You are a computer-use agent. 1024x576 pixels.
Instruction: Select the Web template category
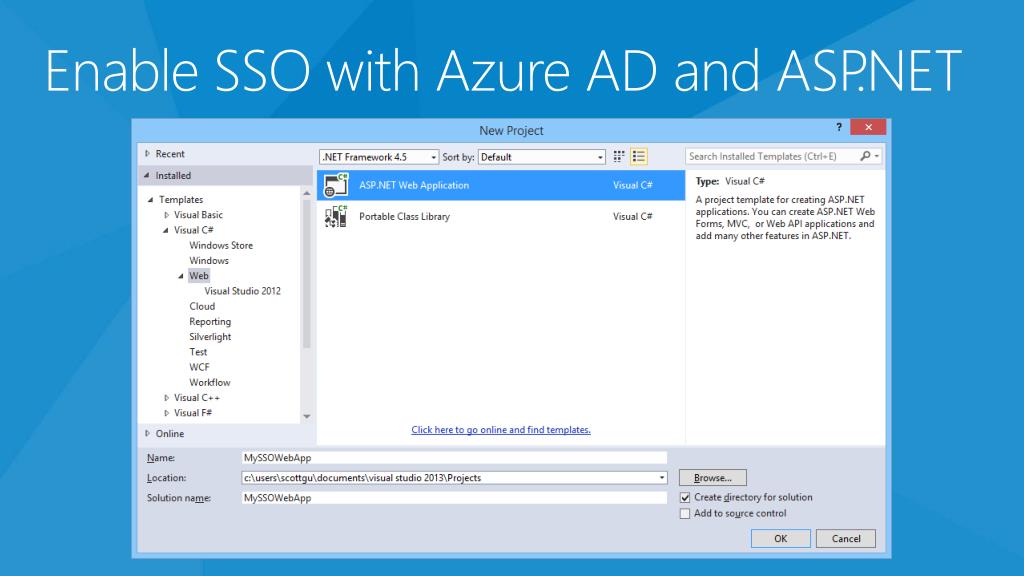tap(199, 276)
